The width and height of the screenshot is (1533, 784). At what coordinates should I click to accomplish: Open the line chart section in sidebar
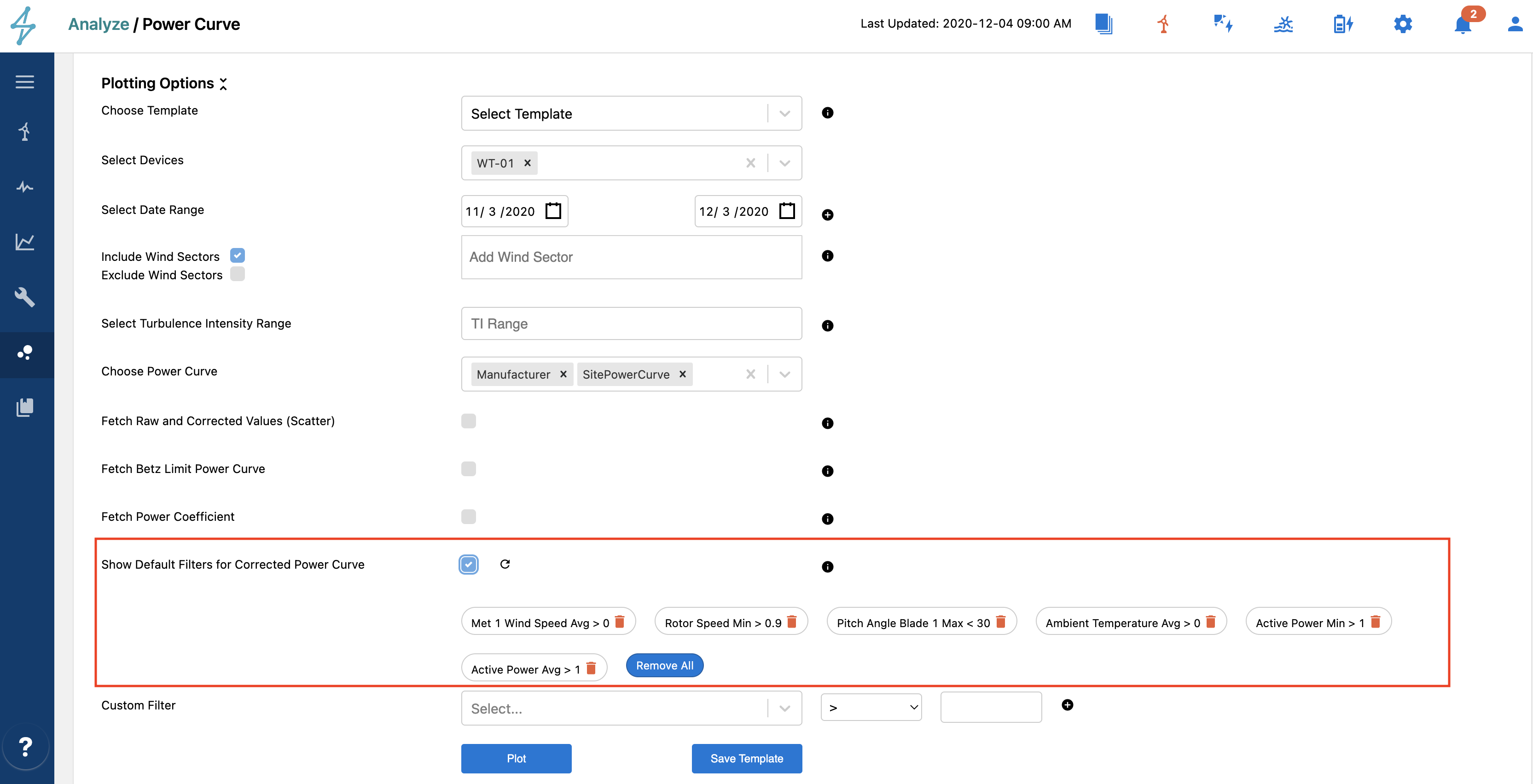pyautogui.click(x=24, y=242)
